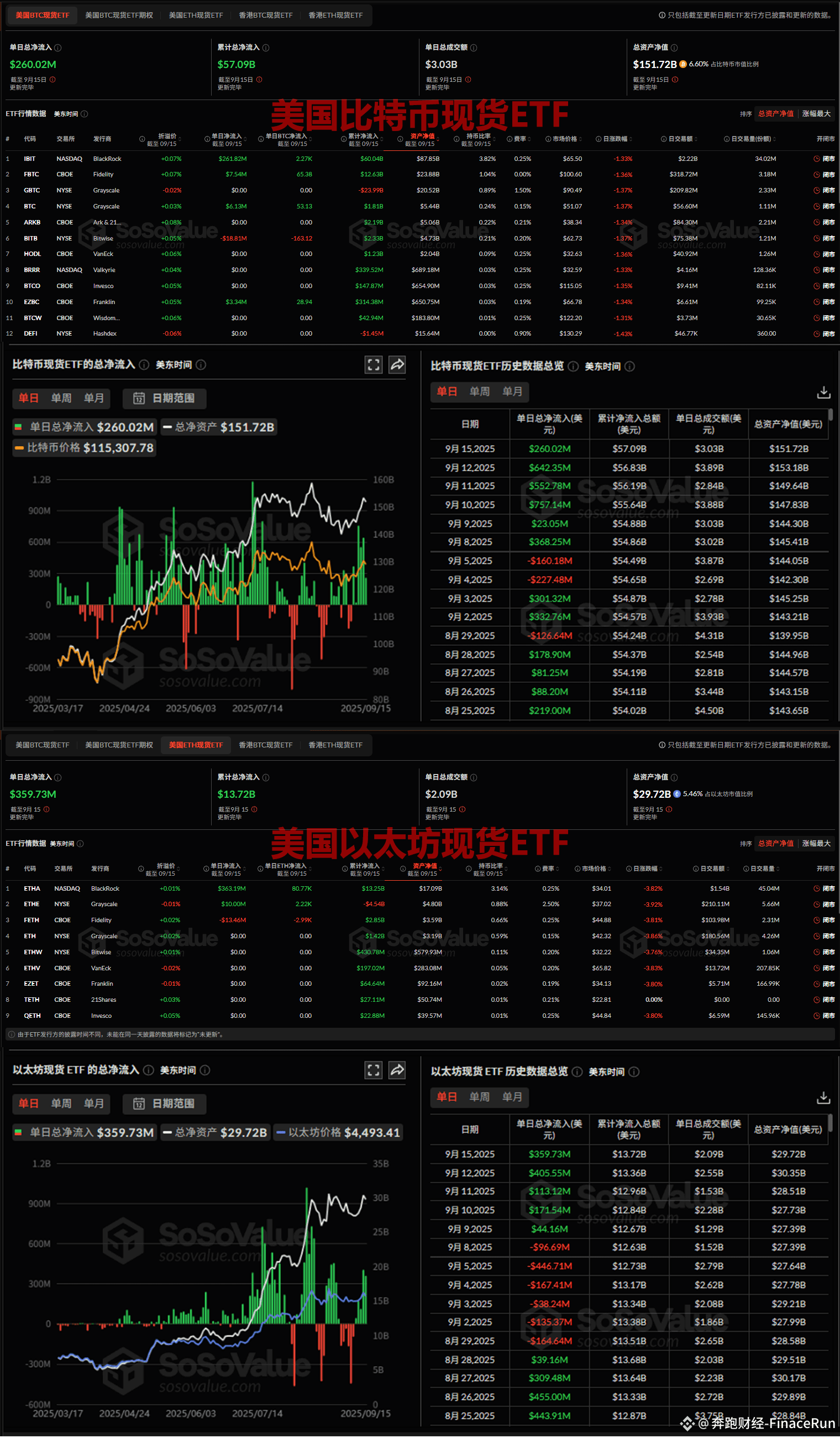The image size is (840, 1438).
Task: Open the info icon beside ETH 单日总净流入 $359.73M
Action: tap(57, 778)
